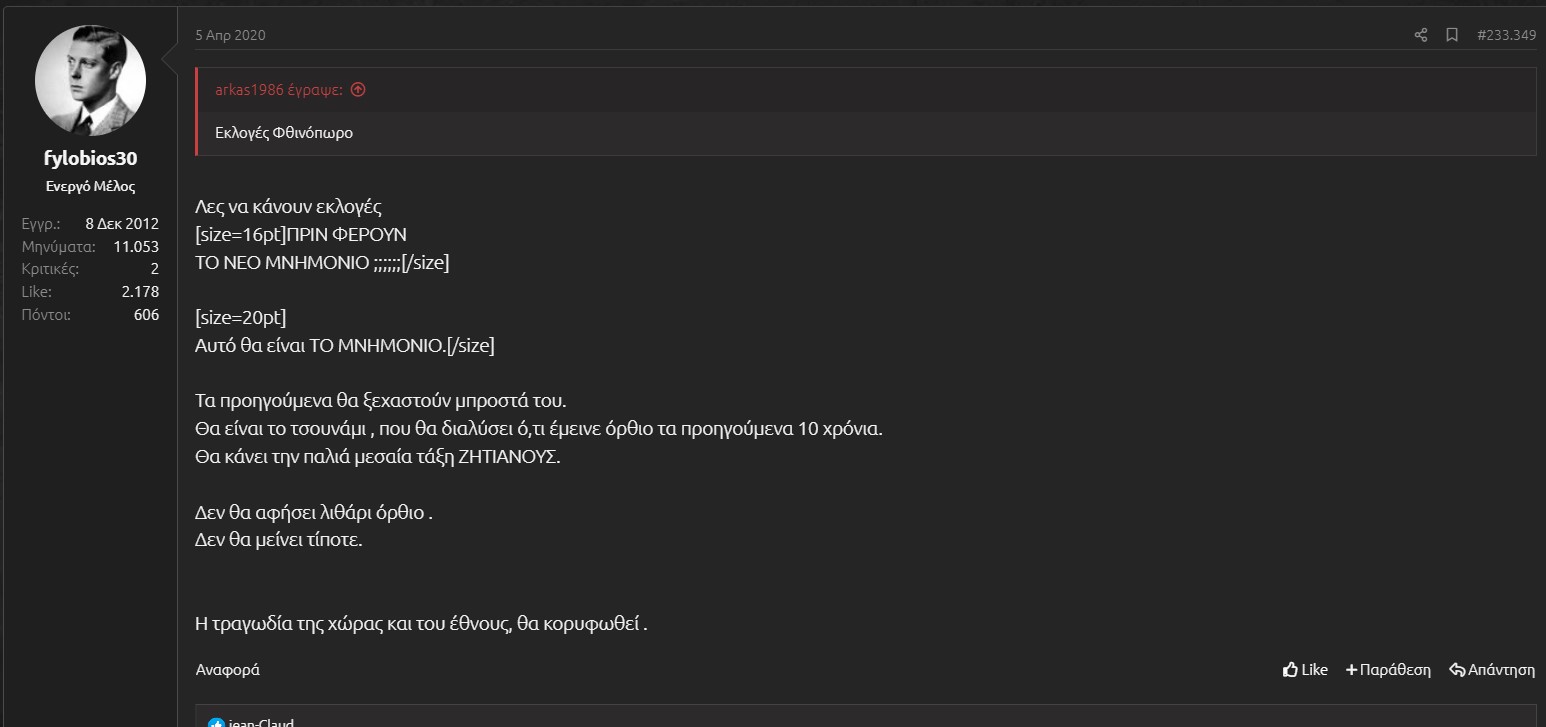
Task: Reply to the post using Απάντηση
Action: tap(1492, 670)
